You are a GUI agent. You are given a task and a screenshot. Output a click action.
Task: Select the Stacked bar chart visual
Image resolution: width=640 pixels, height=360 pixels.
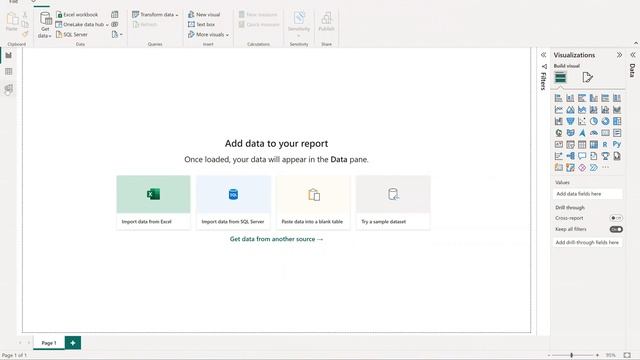coord(558,98)
